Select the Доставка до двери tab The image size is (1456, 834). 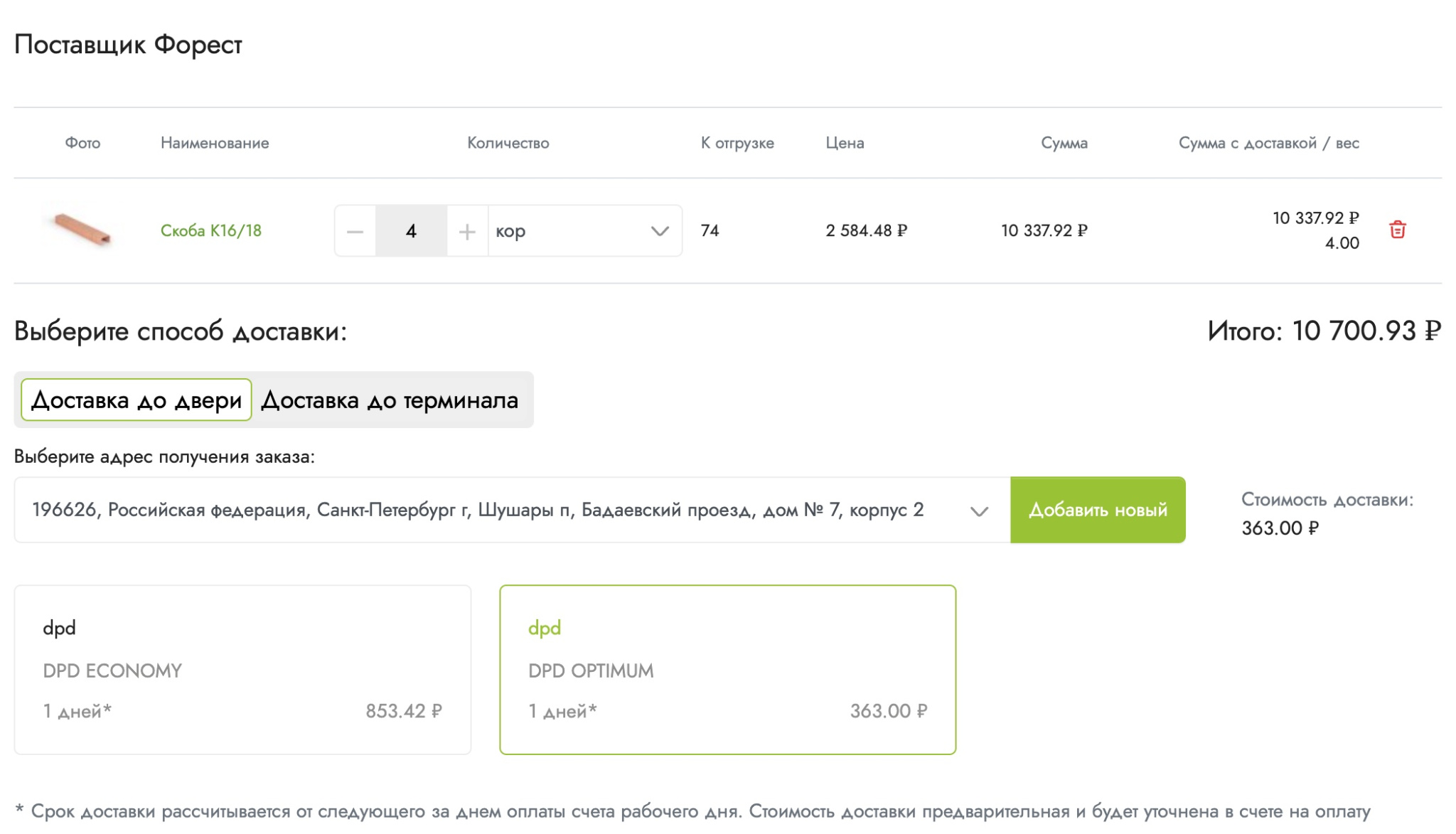[136, 400]
